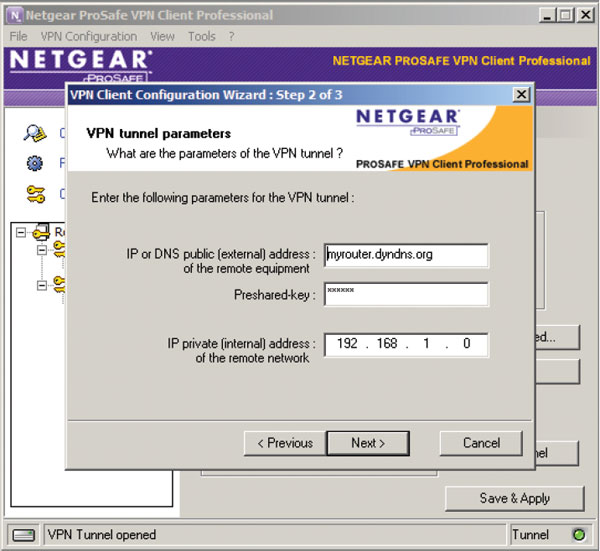Close the wizard dialog with X

coord(521,94)
